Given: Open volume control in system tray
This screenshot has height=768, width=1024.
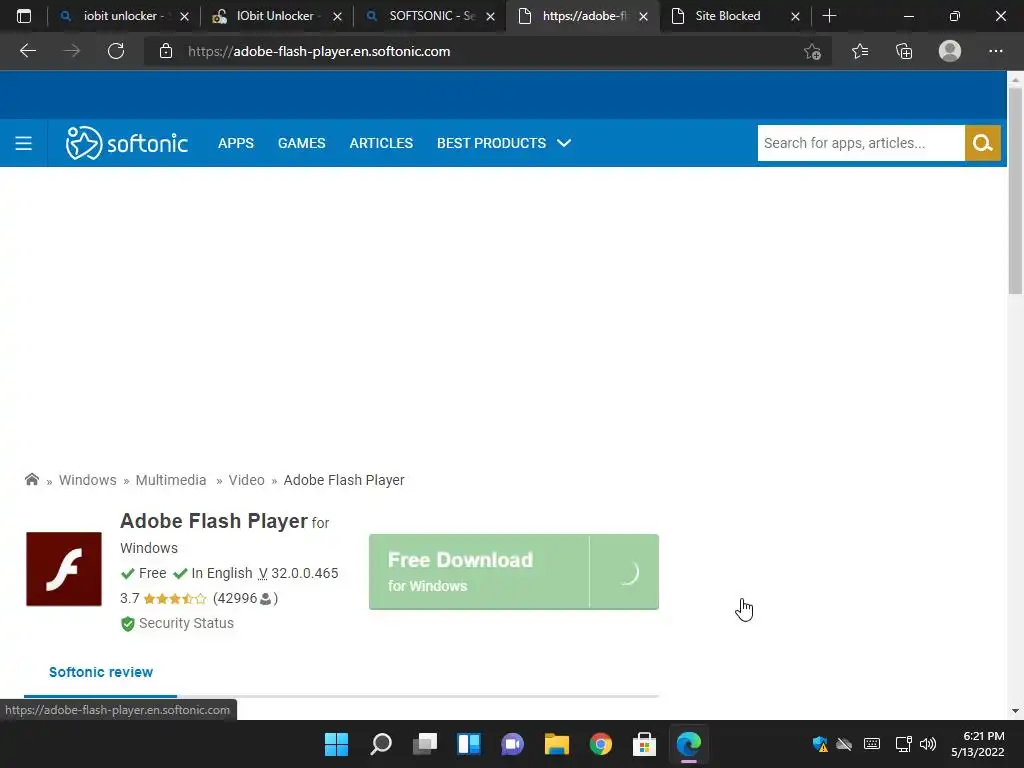Looking at the screenshot, I should (928, 744).
